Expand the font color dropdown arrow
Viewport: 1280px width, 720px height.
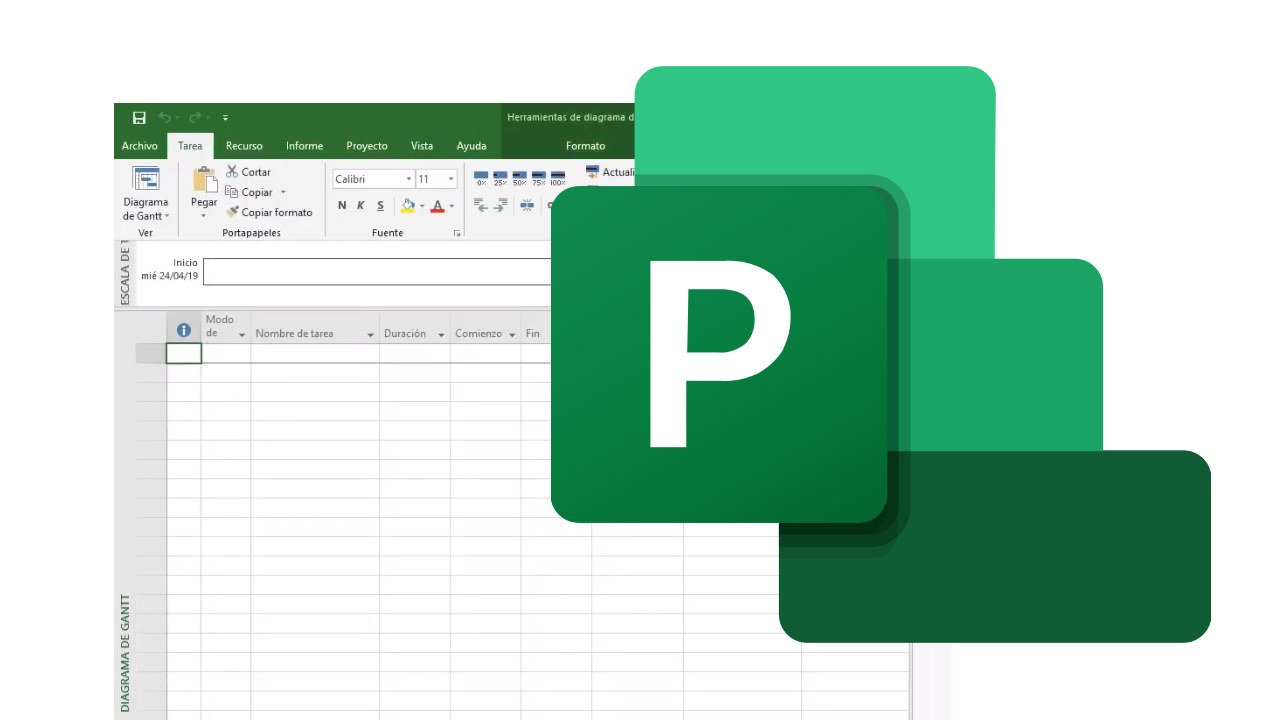pyautogui.click(x=452, y=207)
